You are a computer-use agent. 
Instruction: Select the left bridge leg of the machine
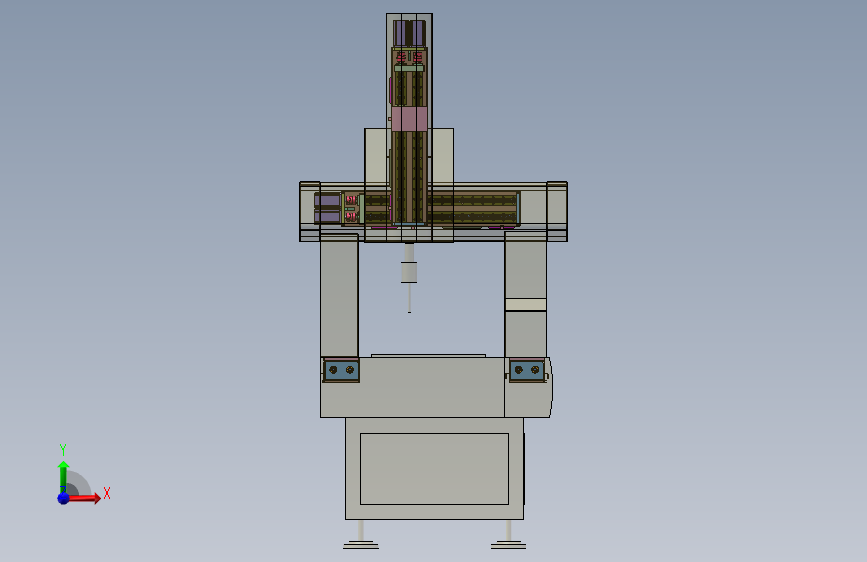pyautogui.click(x=340, y=295)
